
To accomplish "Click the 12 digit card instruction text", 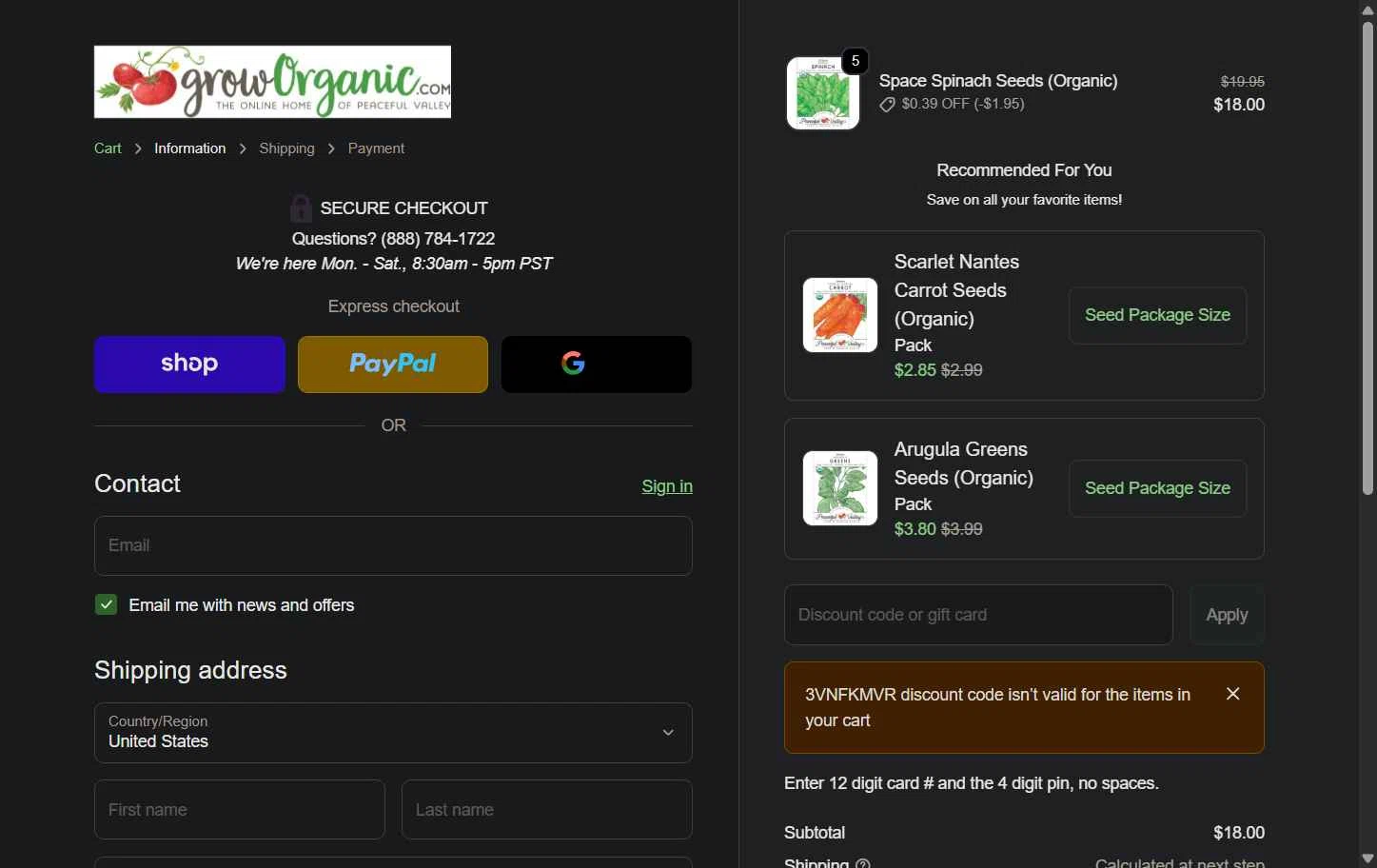I will tap(971, 783).
